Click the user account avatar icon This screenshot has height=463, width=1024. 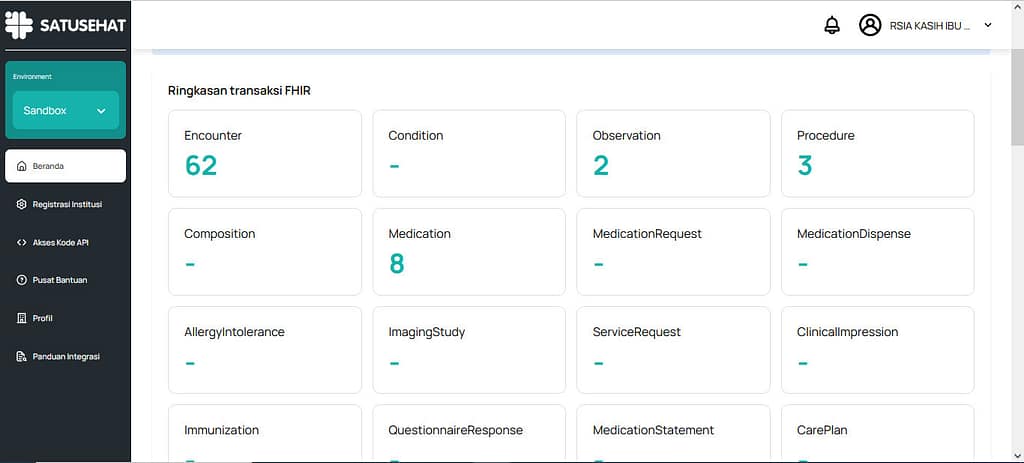[x=870, y=25]
